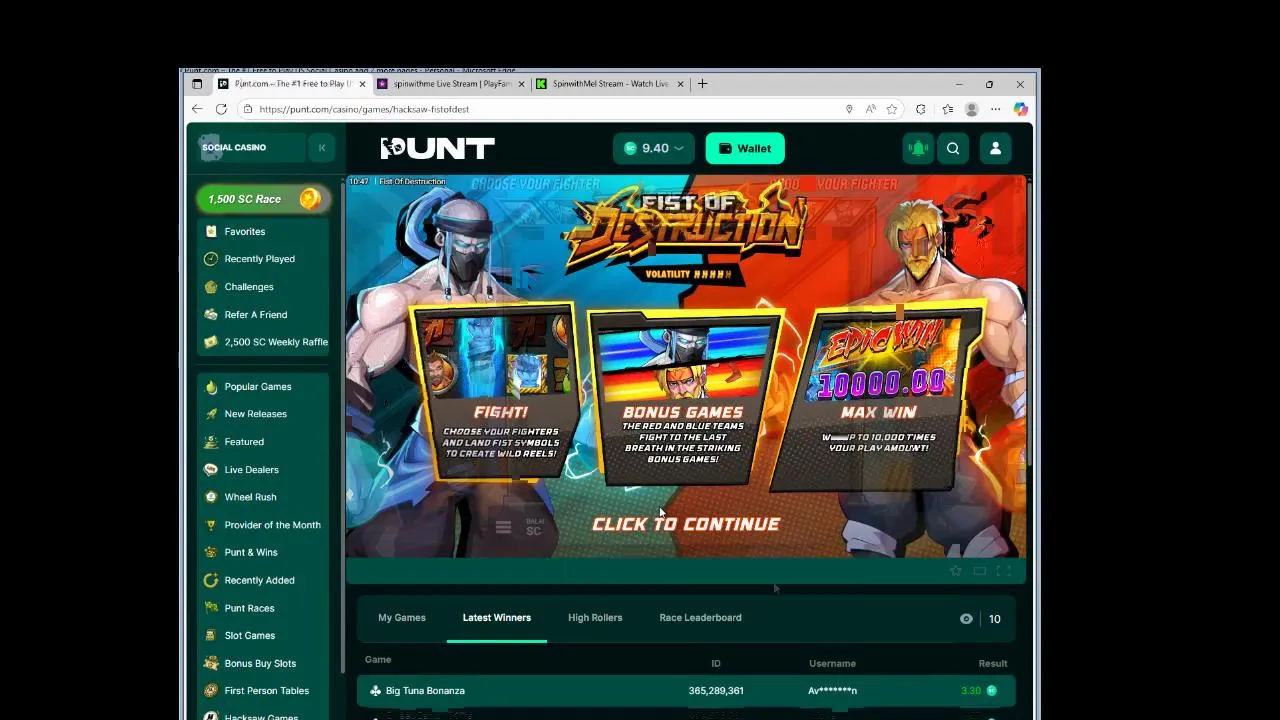Click the Bonus Games feature card
1280x720 pixels.
click(684, 397)
